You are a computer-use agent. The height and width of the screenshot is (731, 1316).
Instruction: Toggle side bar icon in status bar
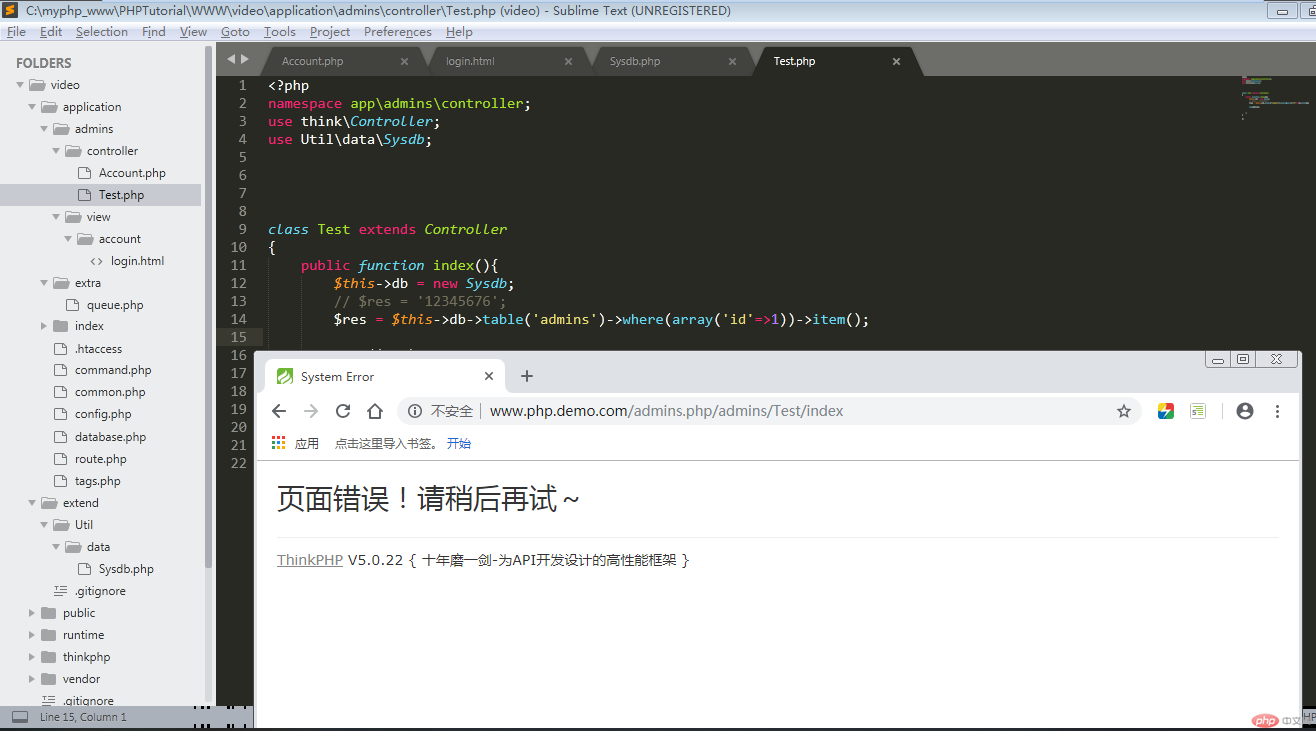click(x=20, y=717)
